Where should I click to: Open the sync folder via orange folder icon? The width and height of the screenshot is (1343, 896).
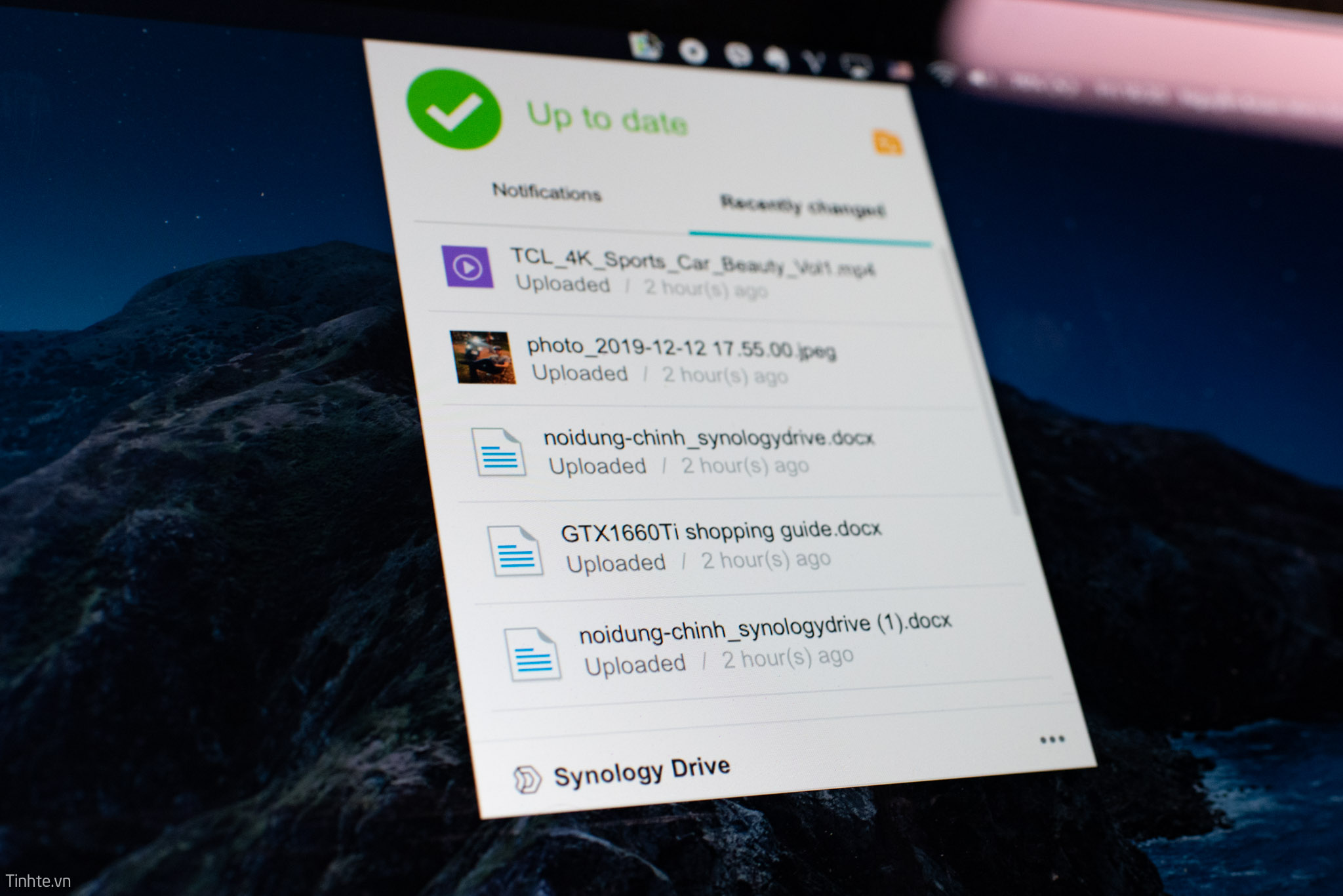point(888,142)
